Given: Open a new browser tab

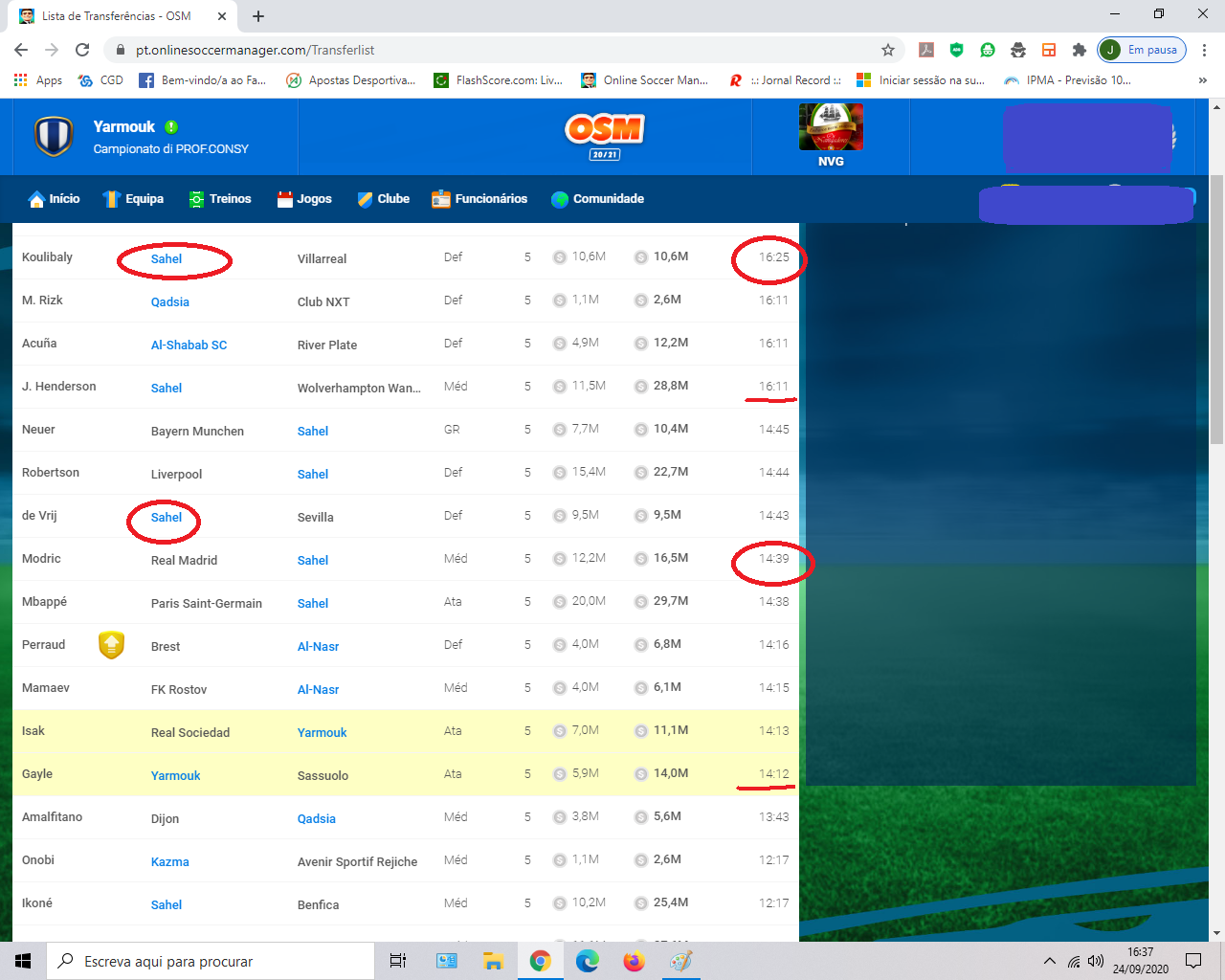Looking at the screenshot, I should point(258,16).
